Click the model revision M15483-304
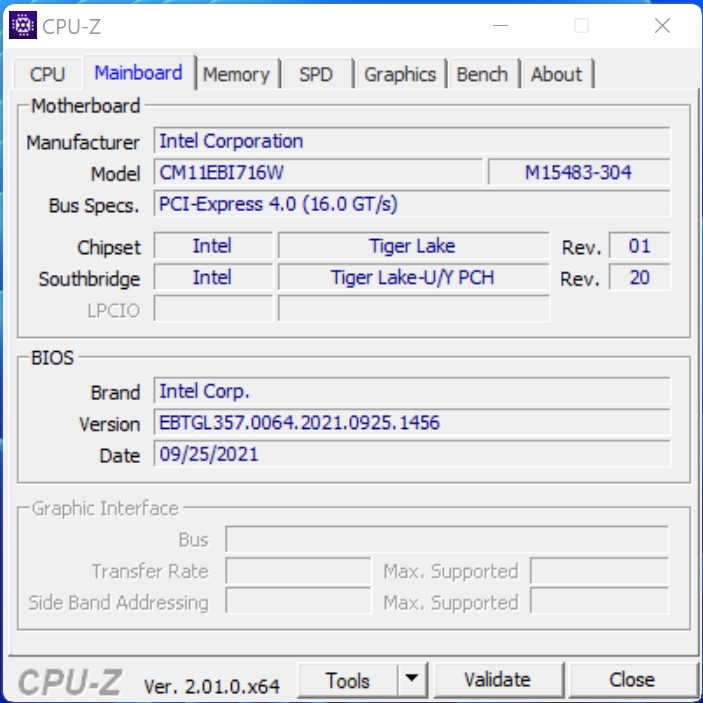 click(x=579, y=172)
